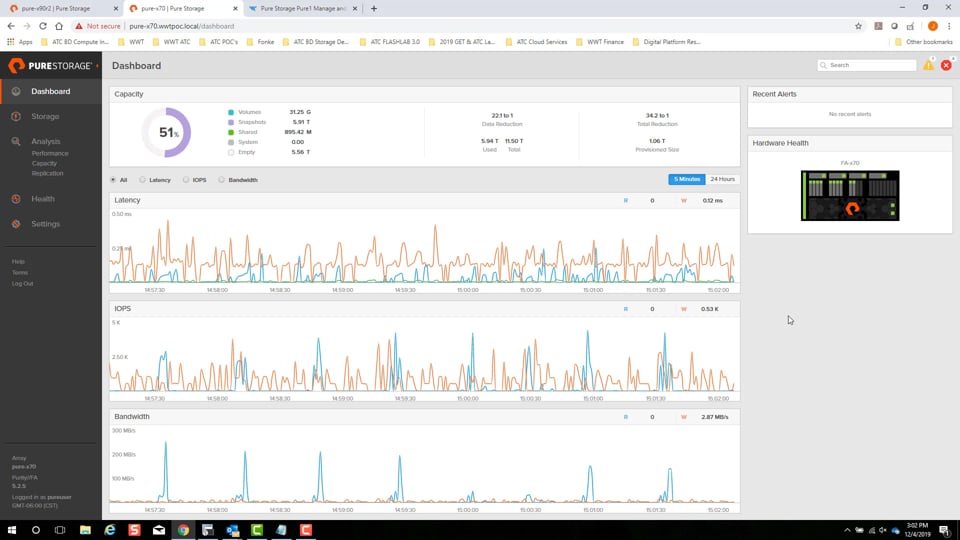Click the System gray legend swatch
960x540 pixels.
[x=231, y=142]
